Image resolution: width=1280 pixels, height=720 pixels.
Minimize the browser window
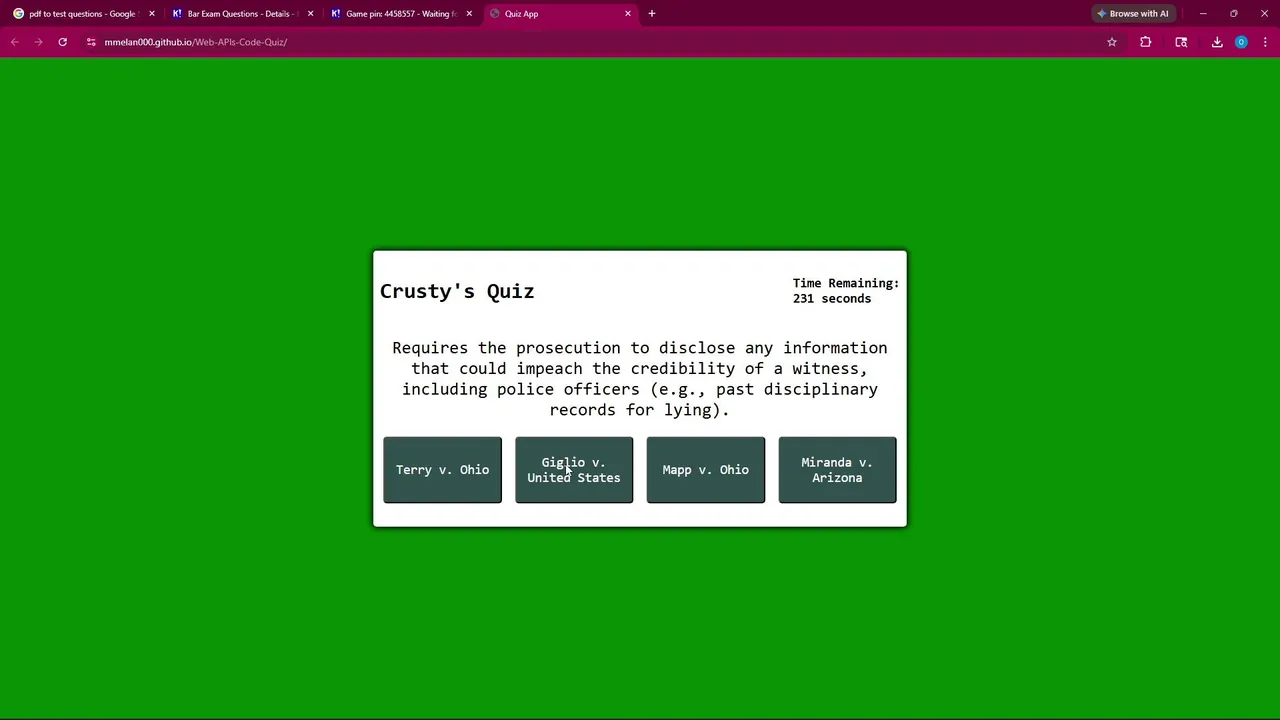tap(1203, 14)
